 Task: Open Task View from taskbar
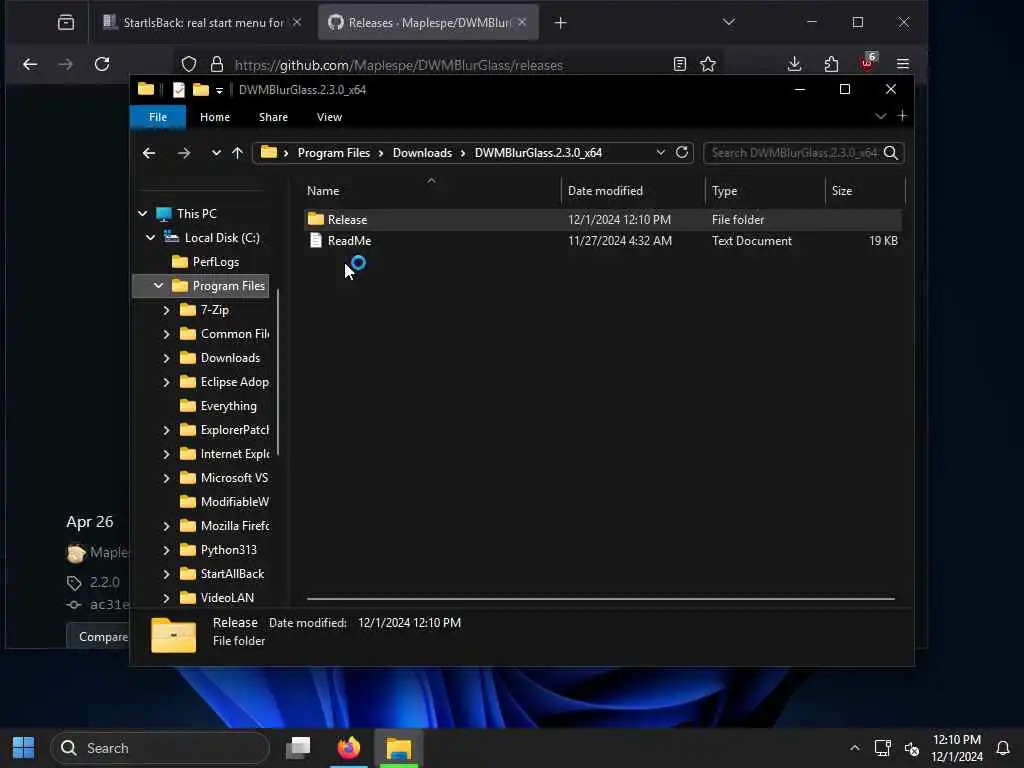tap(298, 748)
